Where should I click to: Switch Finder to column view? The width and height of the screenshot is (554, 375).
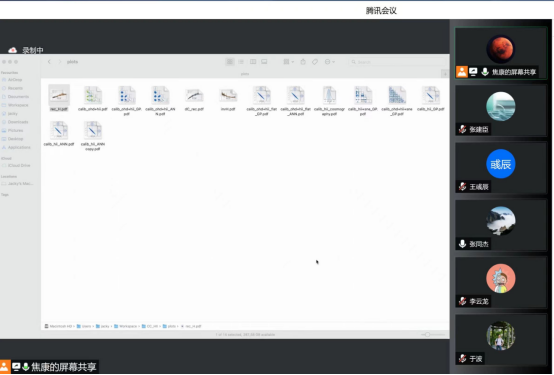click(253, 62)
